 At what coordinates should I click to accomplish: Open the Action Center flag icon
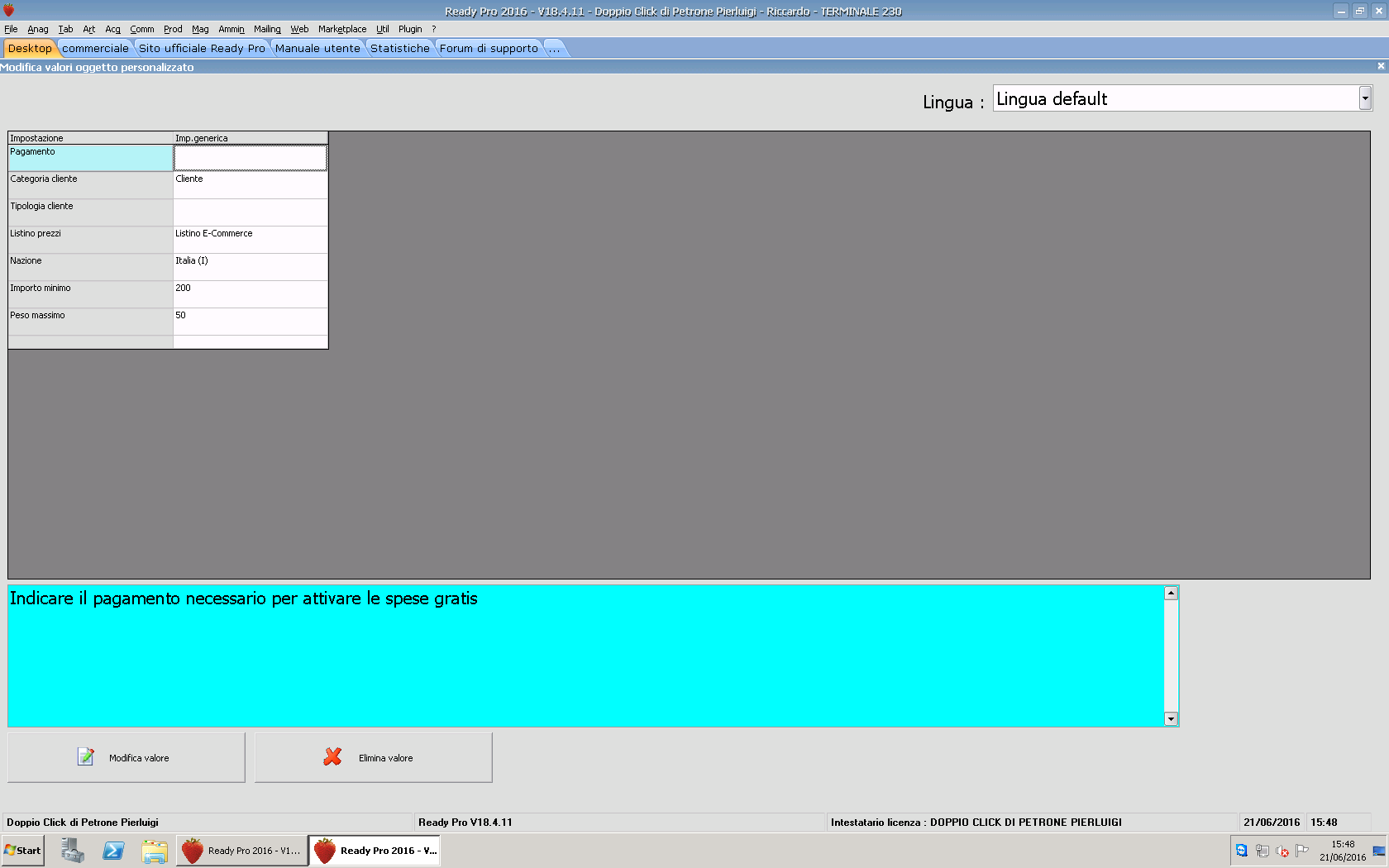pyautogui.click(x=1302, y=850)
